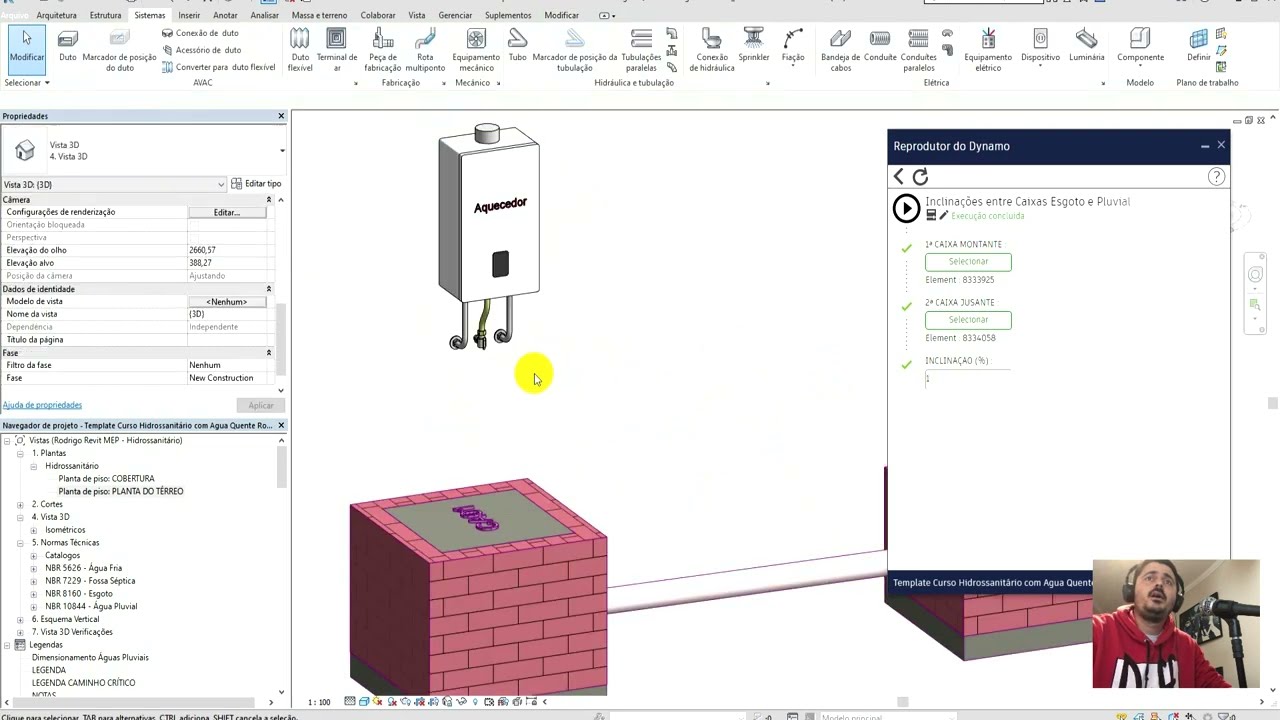Click the Aplicar button
This screenshot has width=1280, height=720.
click(261, 405)
